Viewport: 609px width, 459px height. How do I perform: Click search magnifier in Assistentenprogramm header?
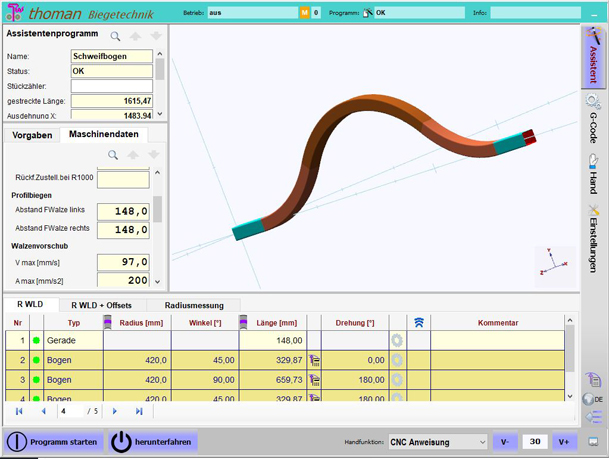coord(116,35)
